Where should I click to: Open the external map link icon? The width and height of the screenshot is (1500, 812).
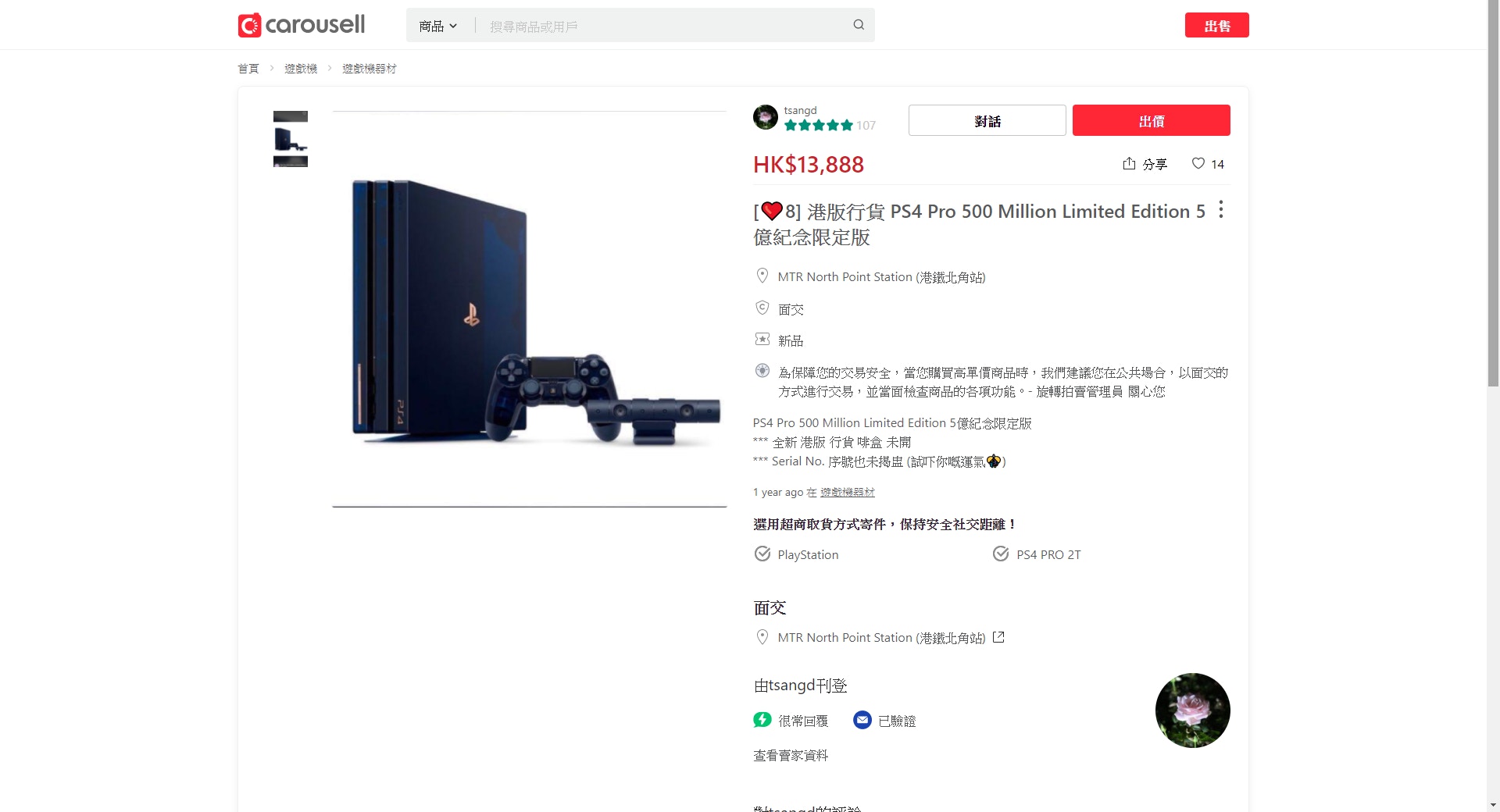click(998, 637)
